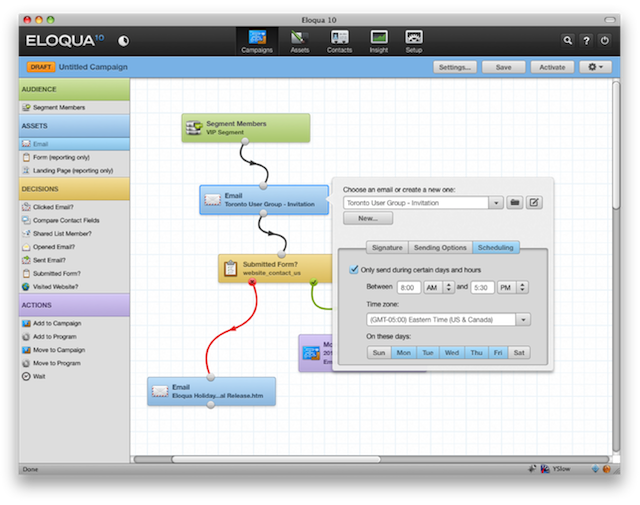
Task: Edit selected email with pencil icon
Action: click(x=534, y=202)
